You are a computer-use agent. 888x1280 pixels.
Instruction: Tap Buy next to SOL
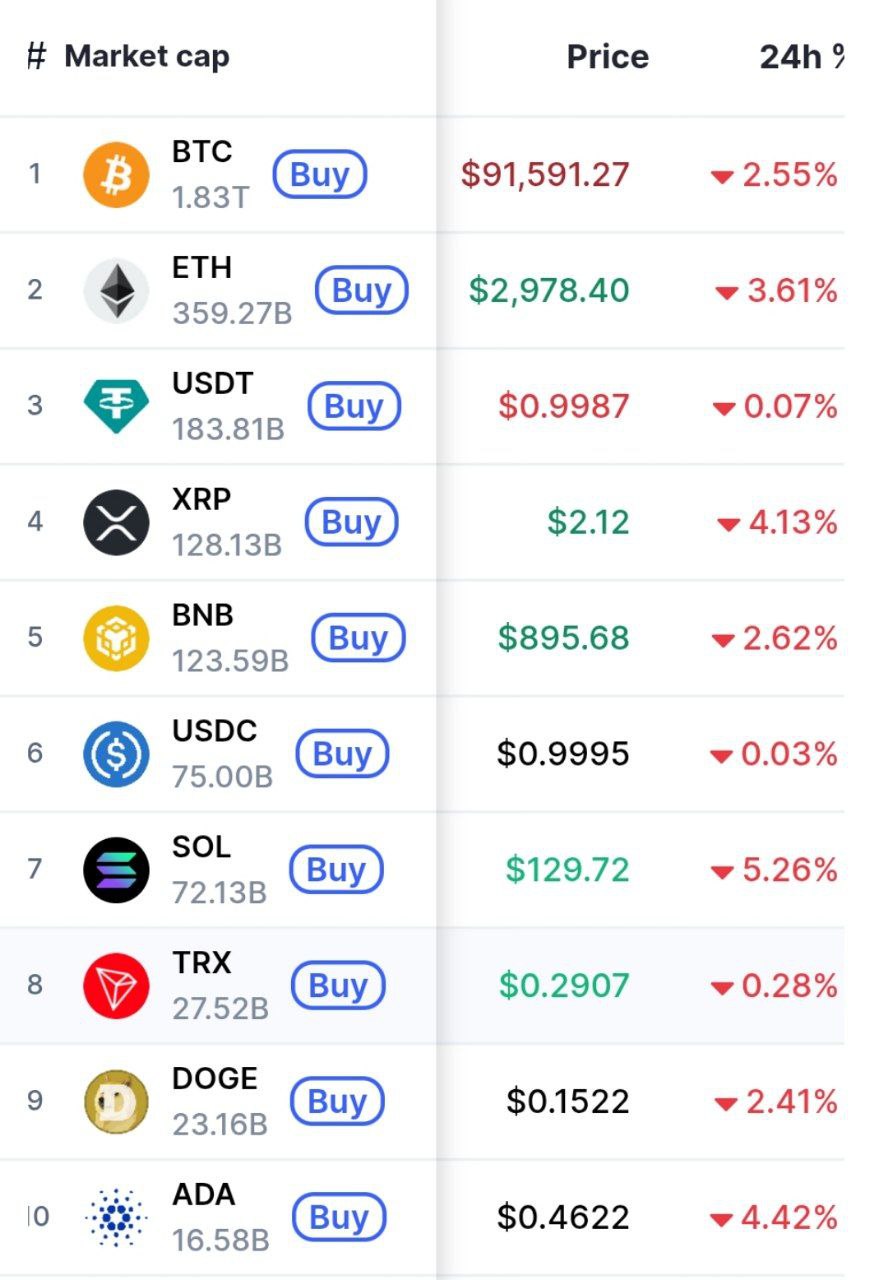click(336, 870)
